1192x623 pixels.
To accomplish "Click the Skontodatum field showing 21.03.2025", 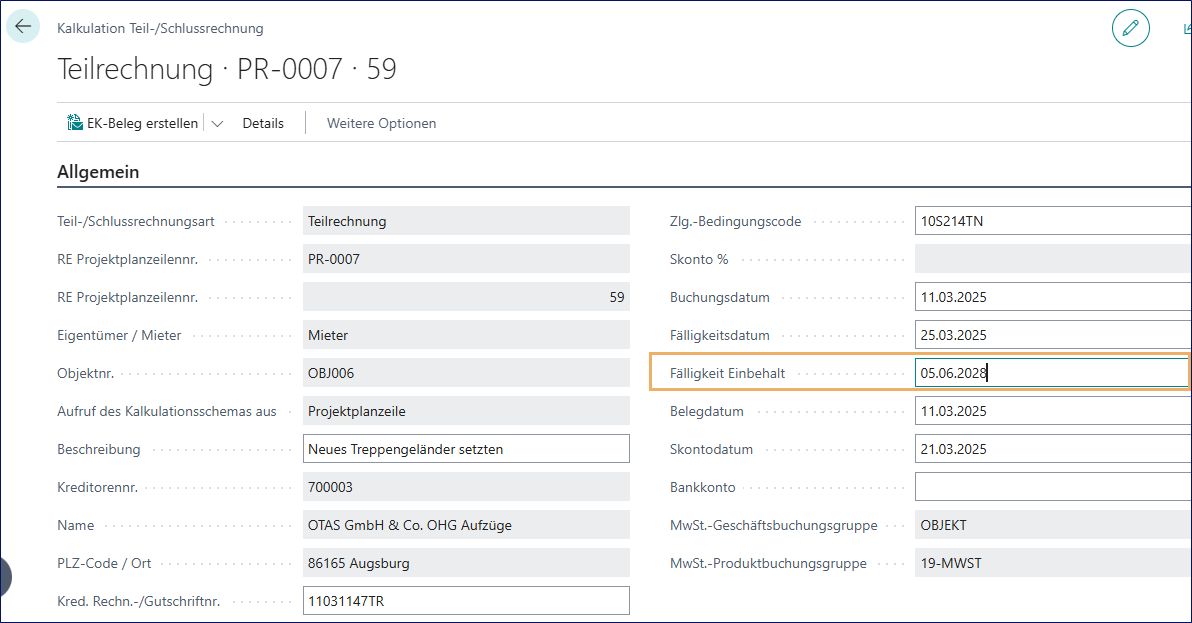I will [1050, 449].
